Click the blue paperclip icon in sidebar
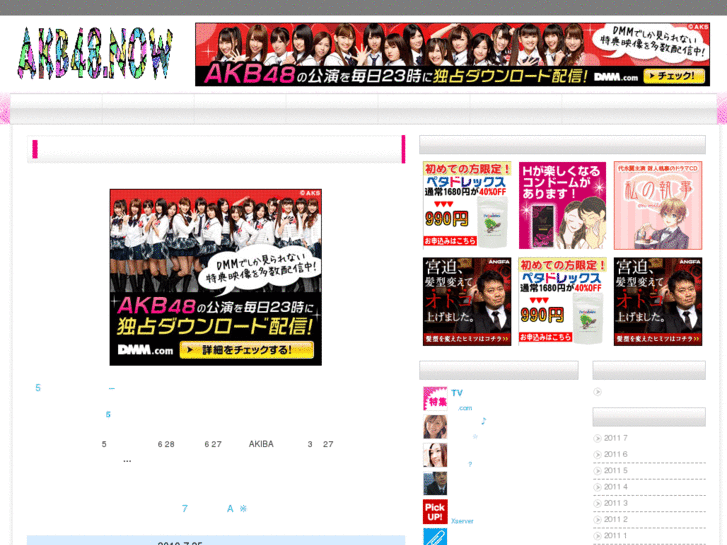The height and width of the screenshot is (545, 727). 435,537
